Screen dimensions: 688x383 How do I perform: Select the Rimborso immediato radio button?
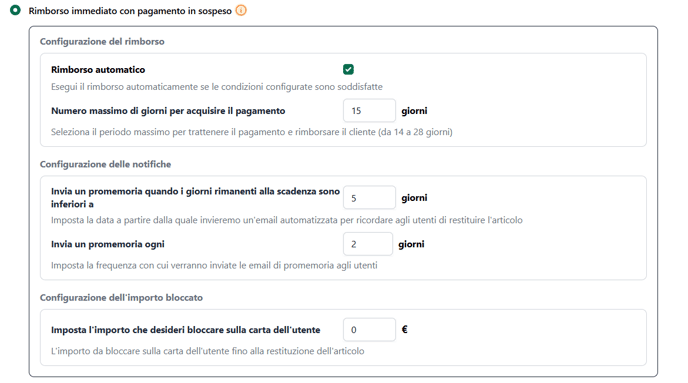click(x=15, y=10)
